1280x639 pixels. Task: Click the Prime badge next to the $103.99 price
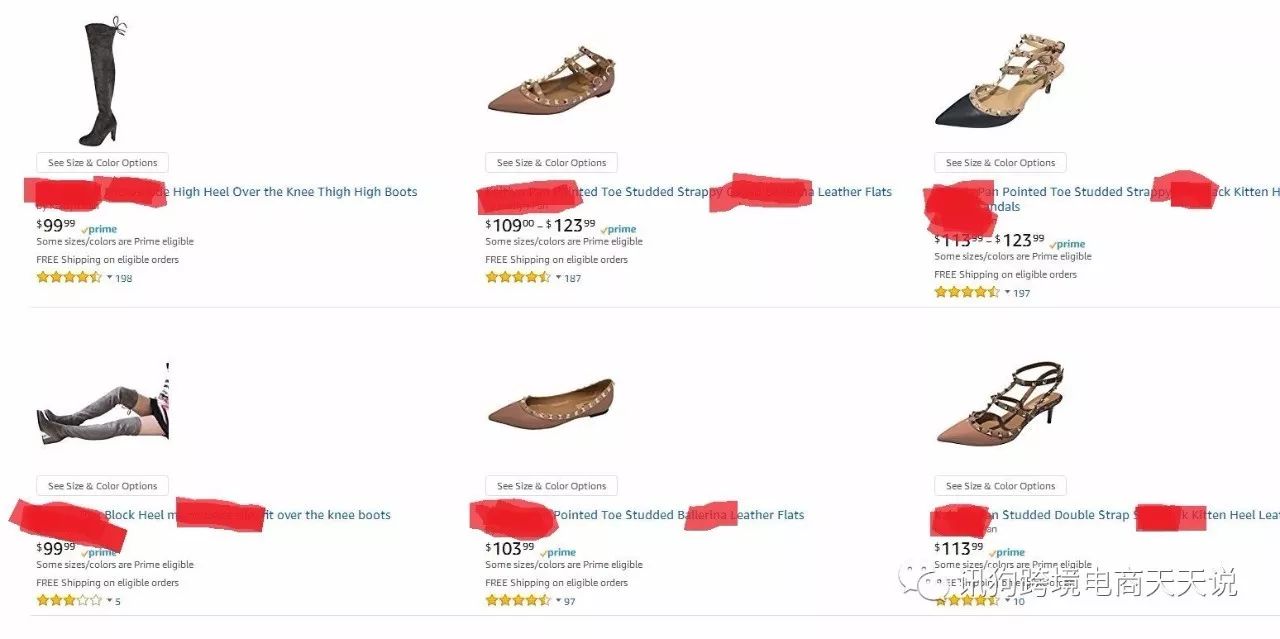(558, 552)
